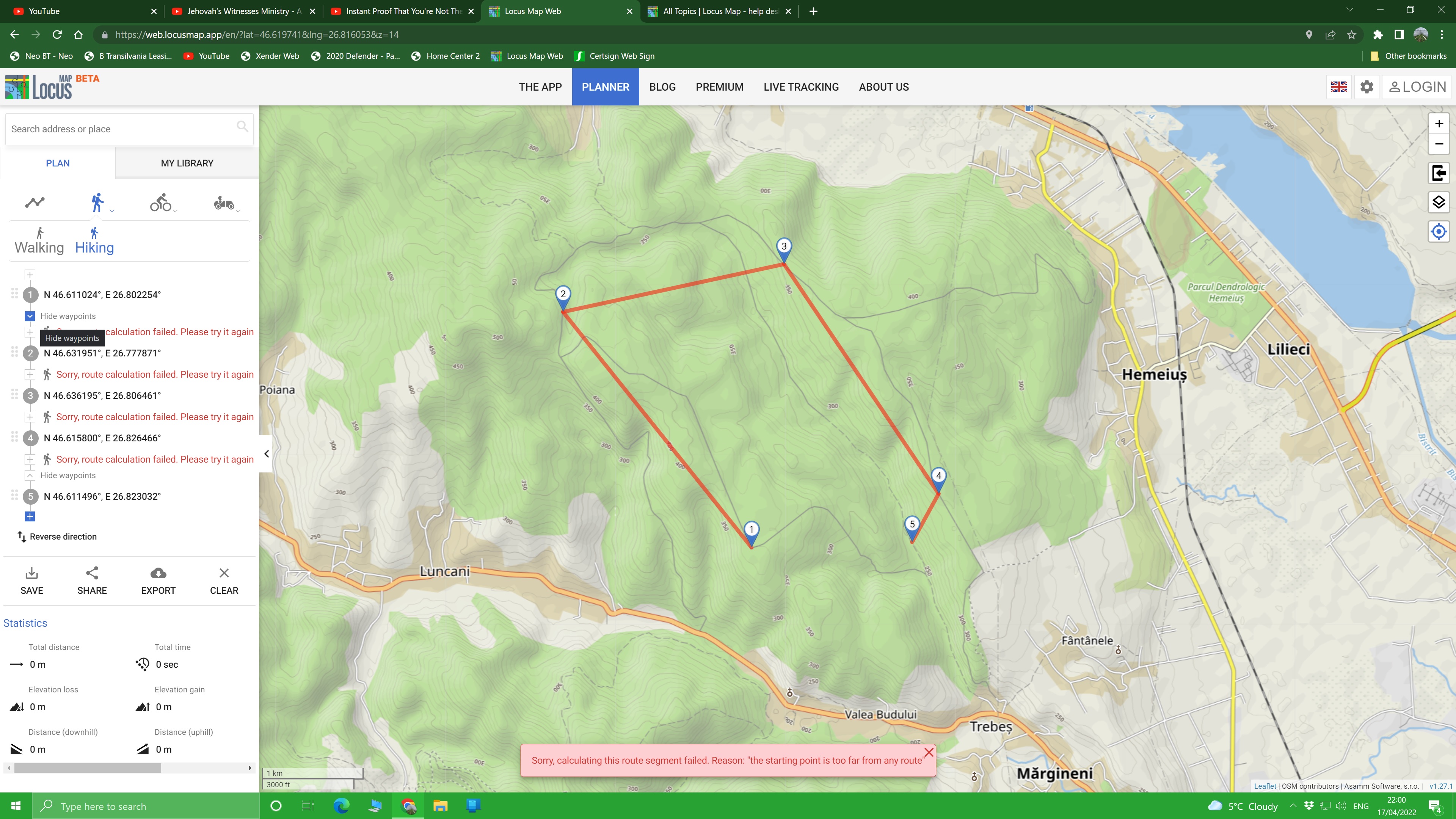Collapse the left side panel arrow

click(x=266, y=454)
